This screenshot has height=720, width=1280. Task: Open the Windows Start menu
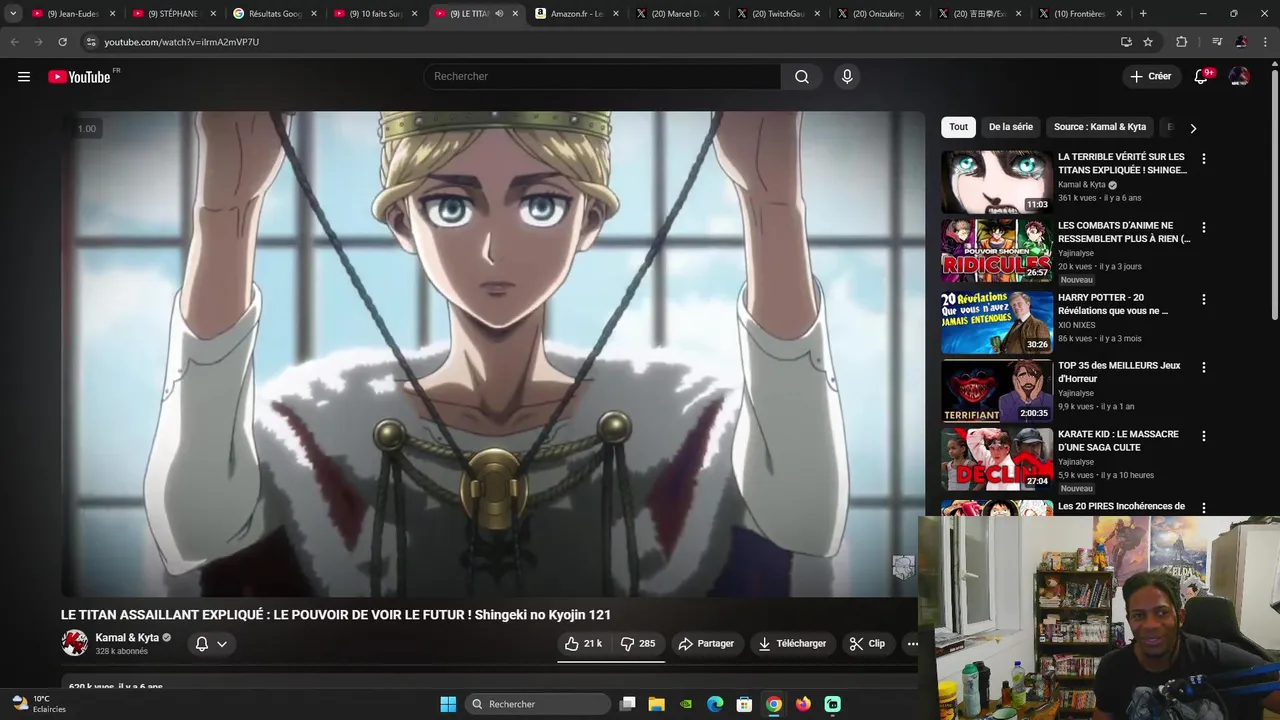point(448,704)
